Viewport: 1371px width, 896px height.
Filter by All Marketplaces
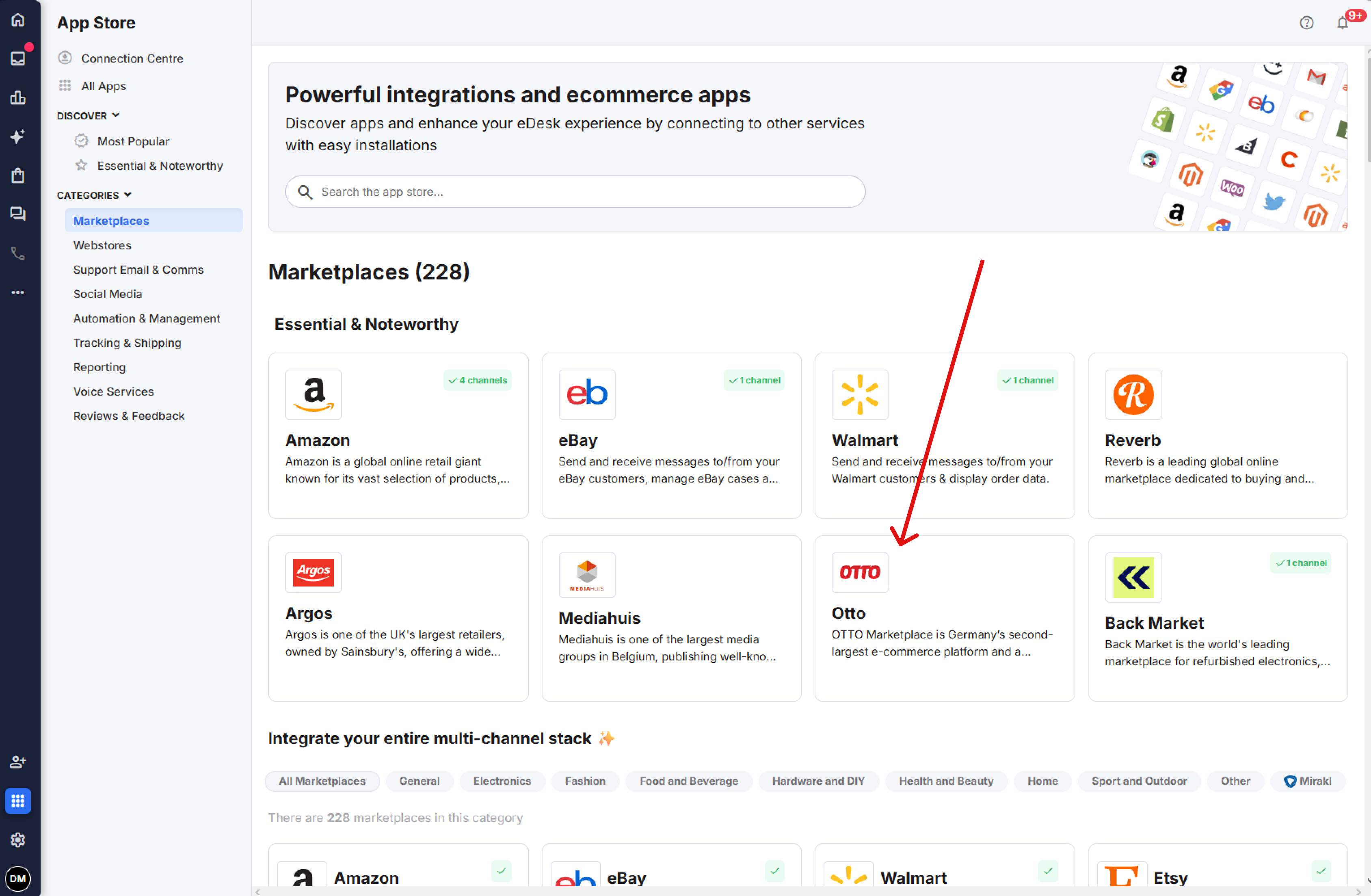(x=322, y=781)
